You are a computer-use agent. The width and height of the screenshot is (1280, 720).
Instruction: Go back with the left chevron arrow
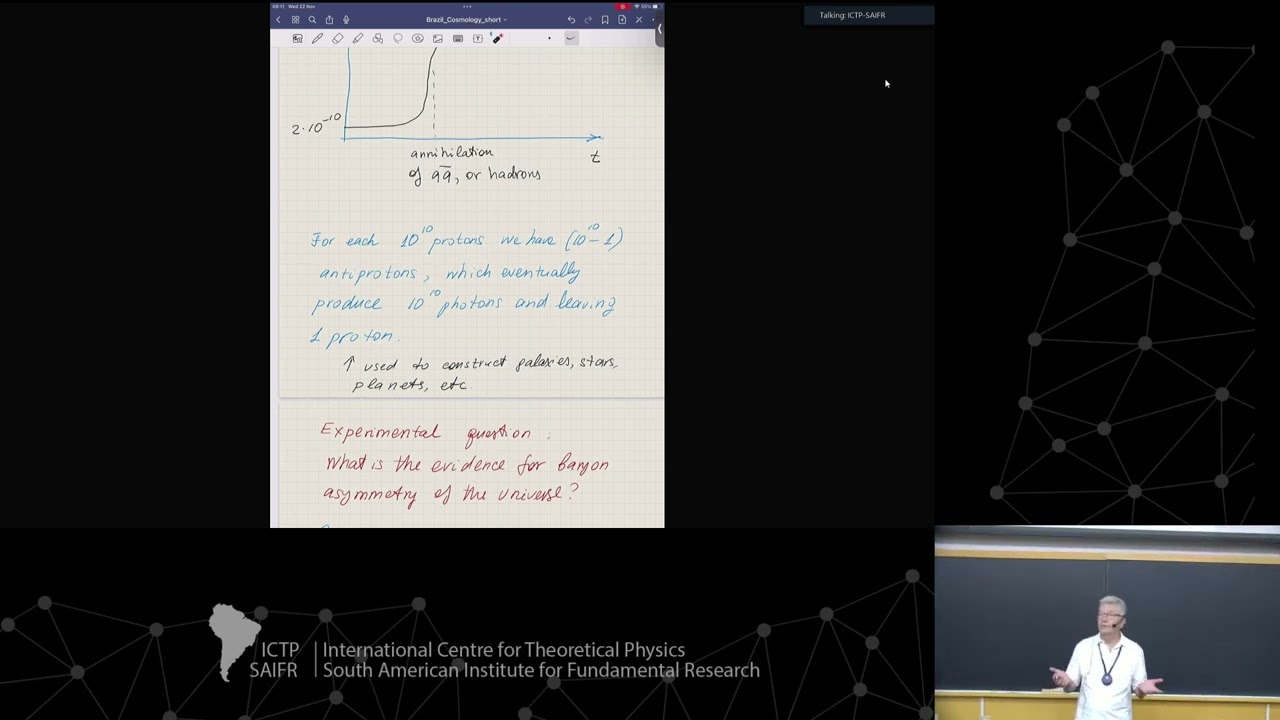(x=278, y=20)
